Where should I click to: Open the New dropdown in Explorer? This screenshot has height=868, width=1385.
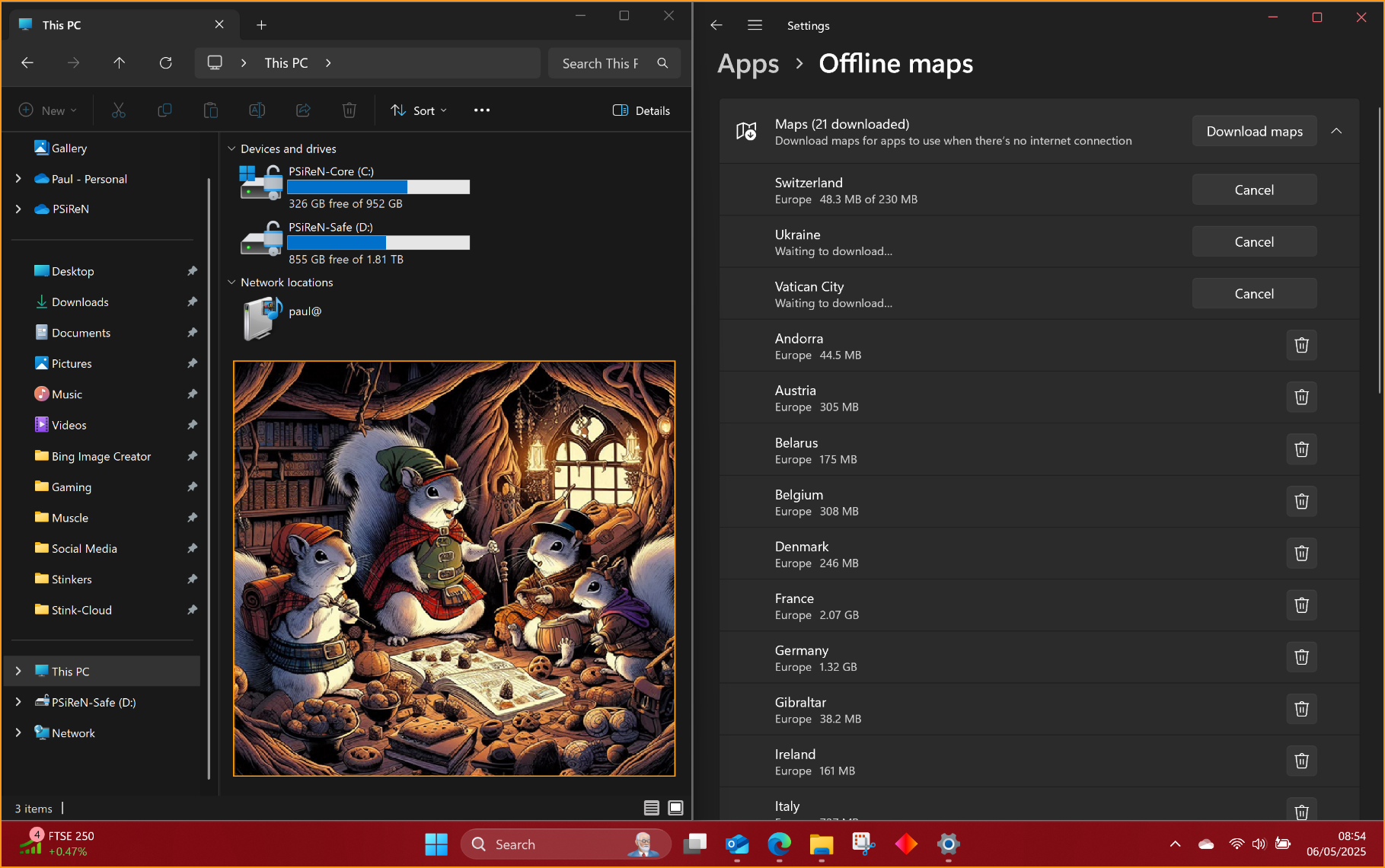click(48, 110)
